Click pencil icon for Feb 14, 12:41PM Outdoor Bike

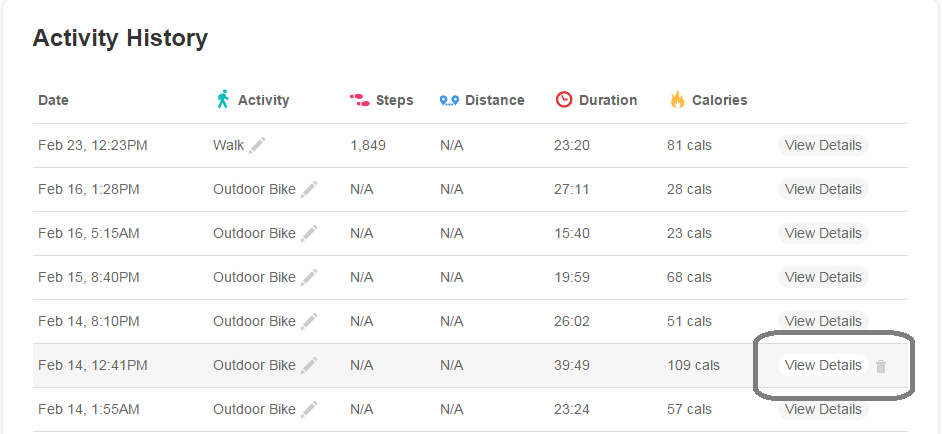309,365
